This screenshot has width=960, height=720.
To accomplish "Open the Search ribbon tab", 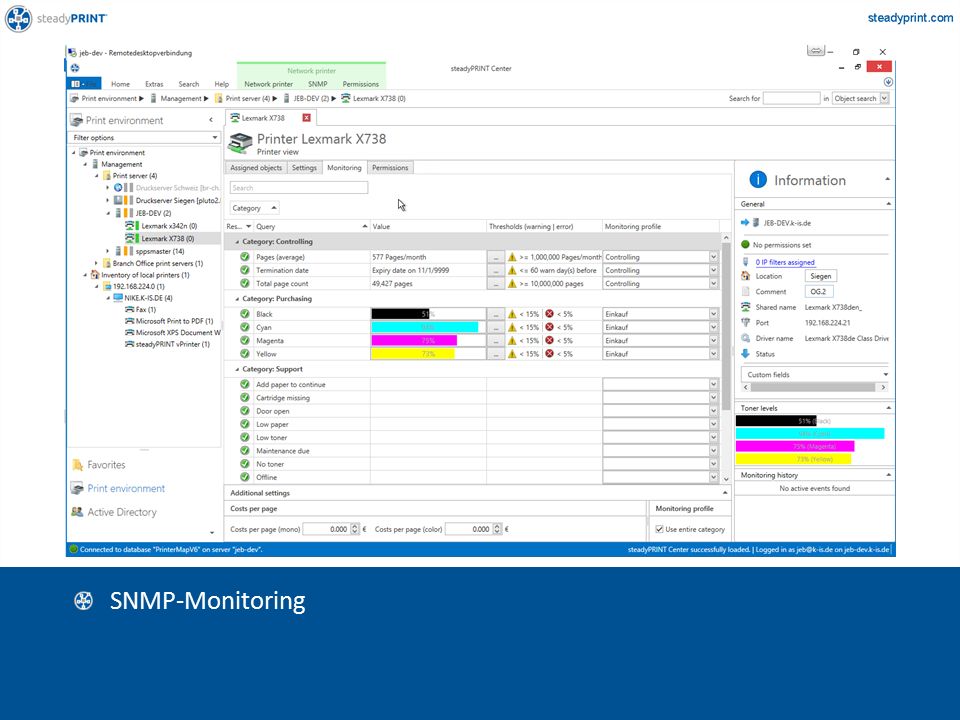I will point(189,84).
